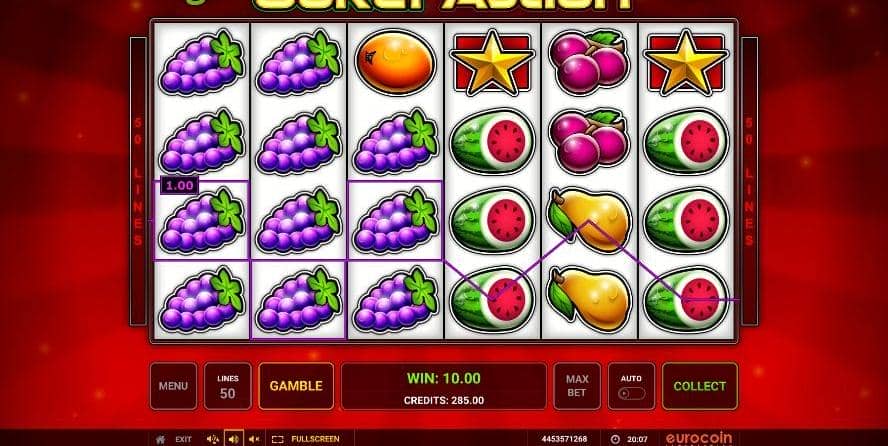Click the 1.00 payline win label

point(180,186)
